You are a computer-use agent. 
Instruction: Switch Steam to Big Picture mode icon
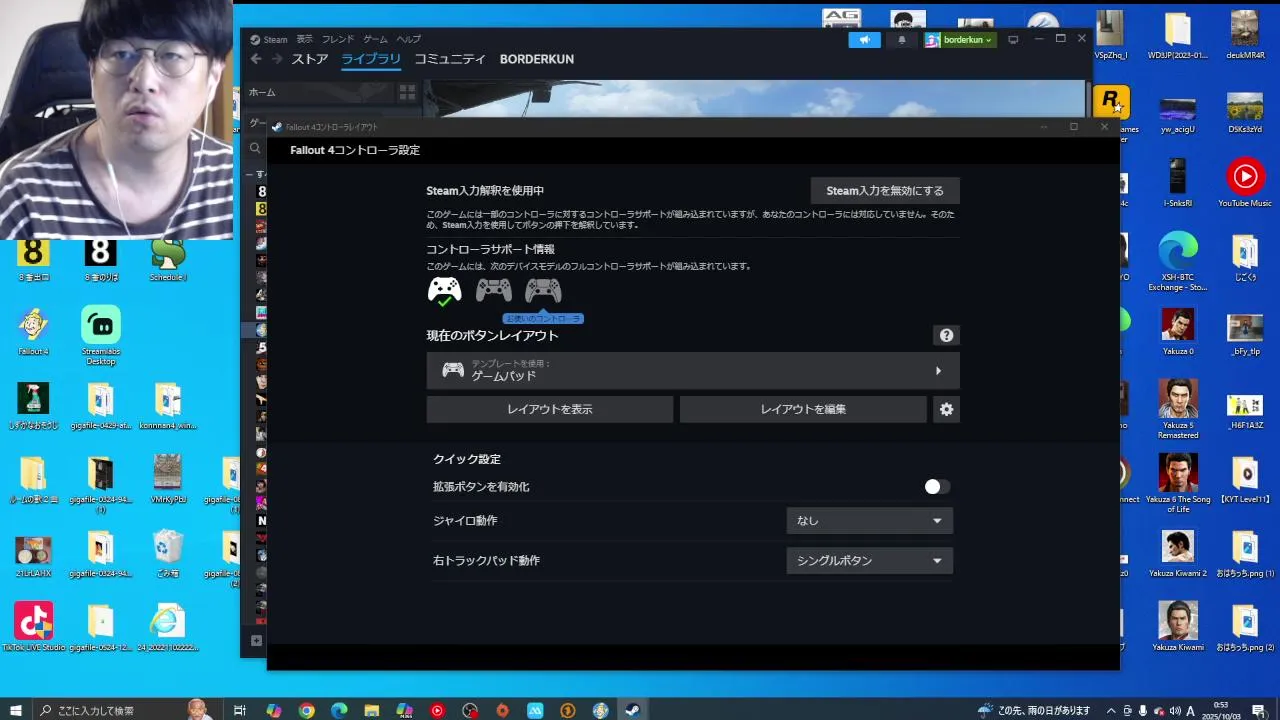pos(1013,40)
